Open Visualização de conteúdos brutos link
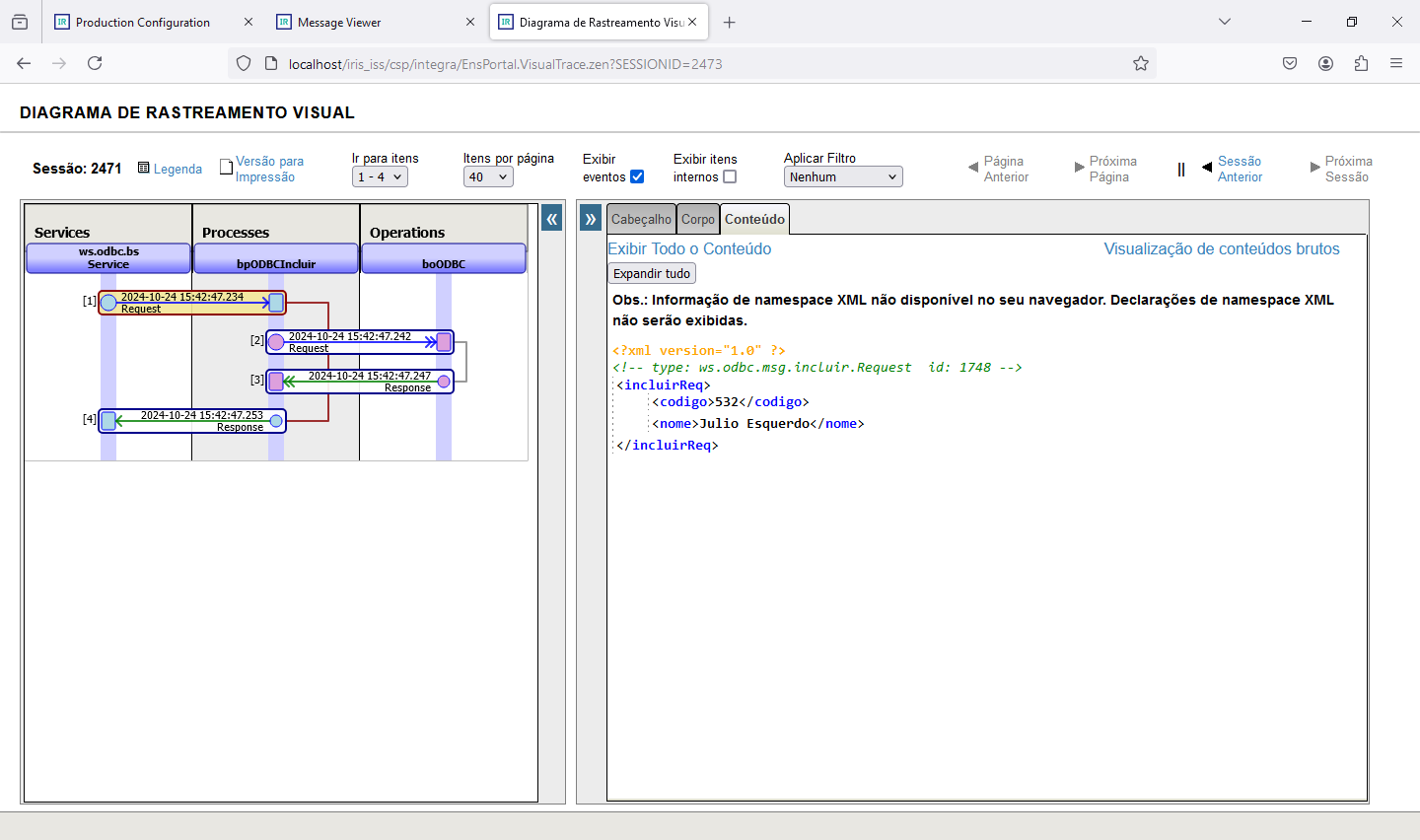 click(1221, 248)
